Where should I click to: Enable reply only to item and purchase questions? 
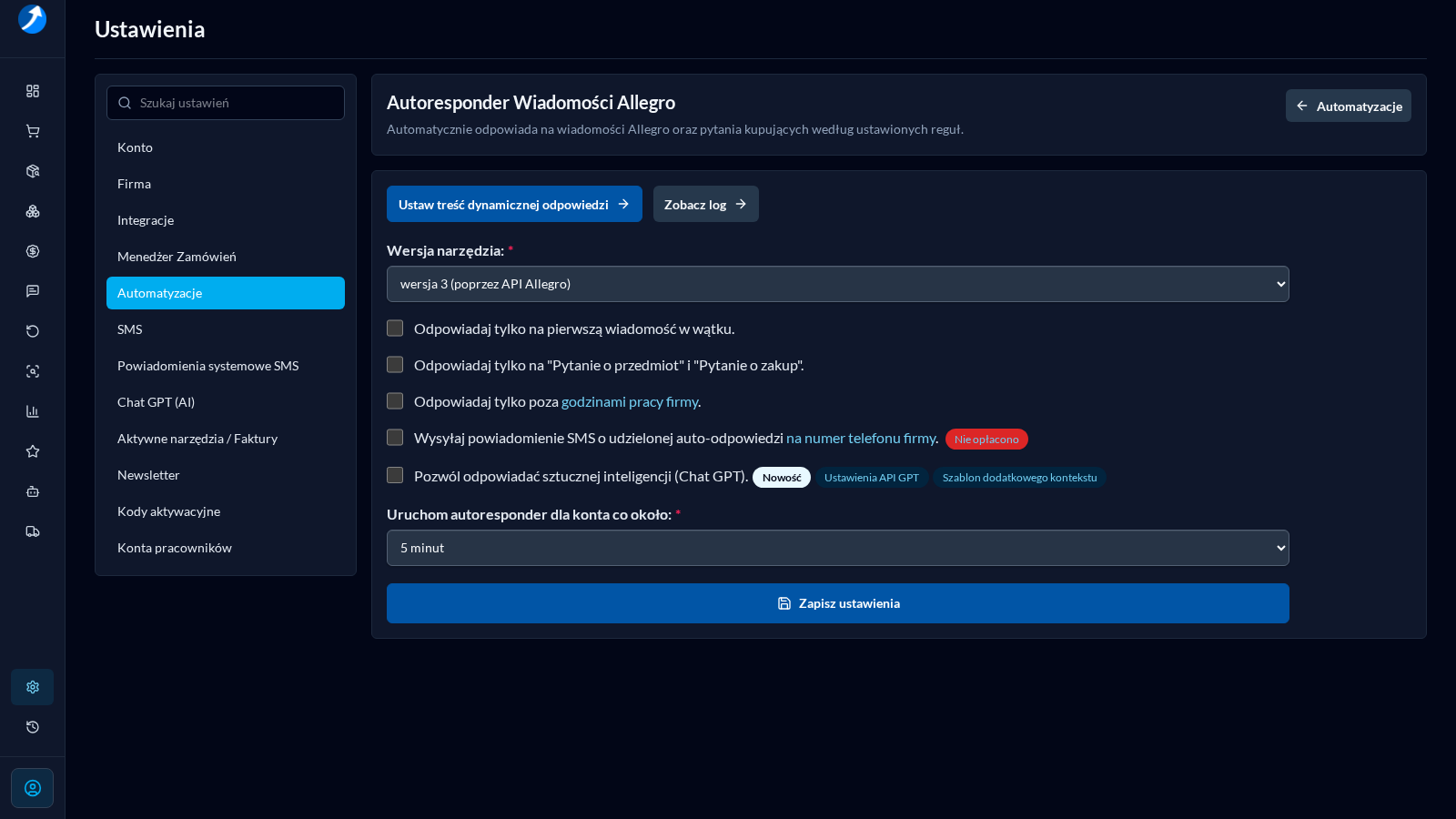pyautogui.click(x=395, y=364)
